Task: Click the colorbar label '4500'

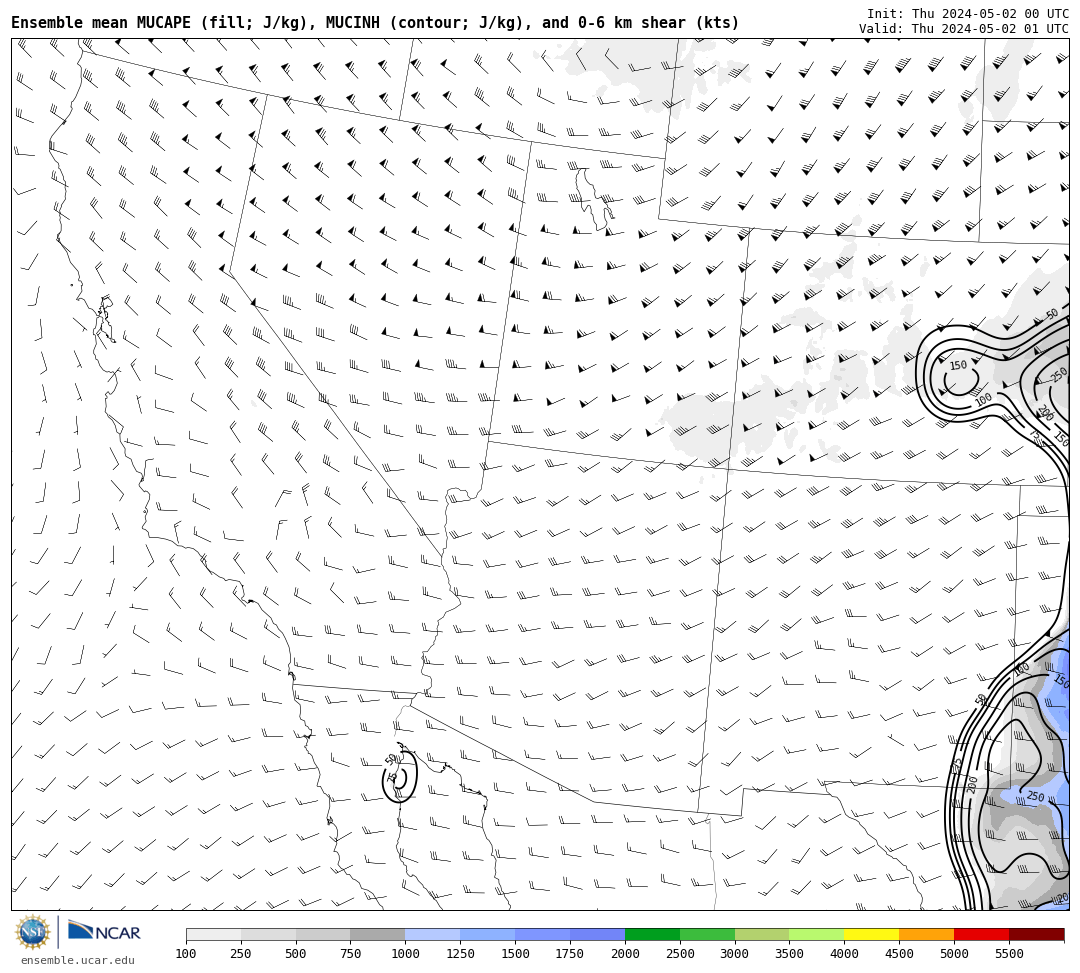Action: pyautogui.click(x=900, y=954)
